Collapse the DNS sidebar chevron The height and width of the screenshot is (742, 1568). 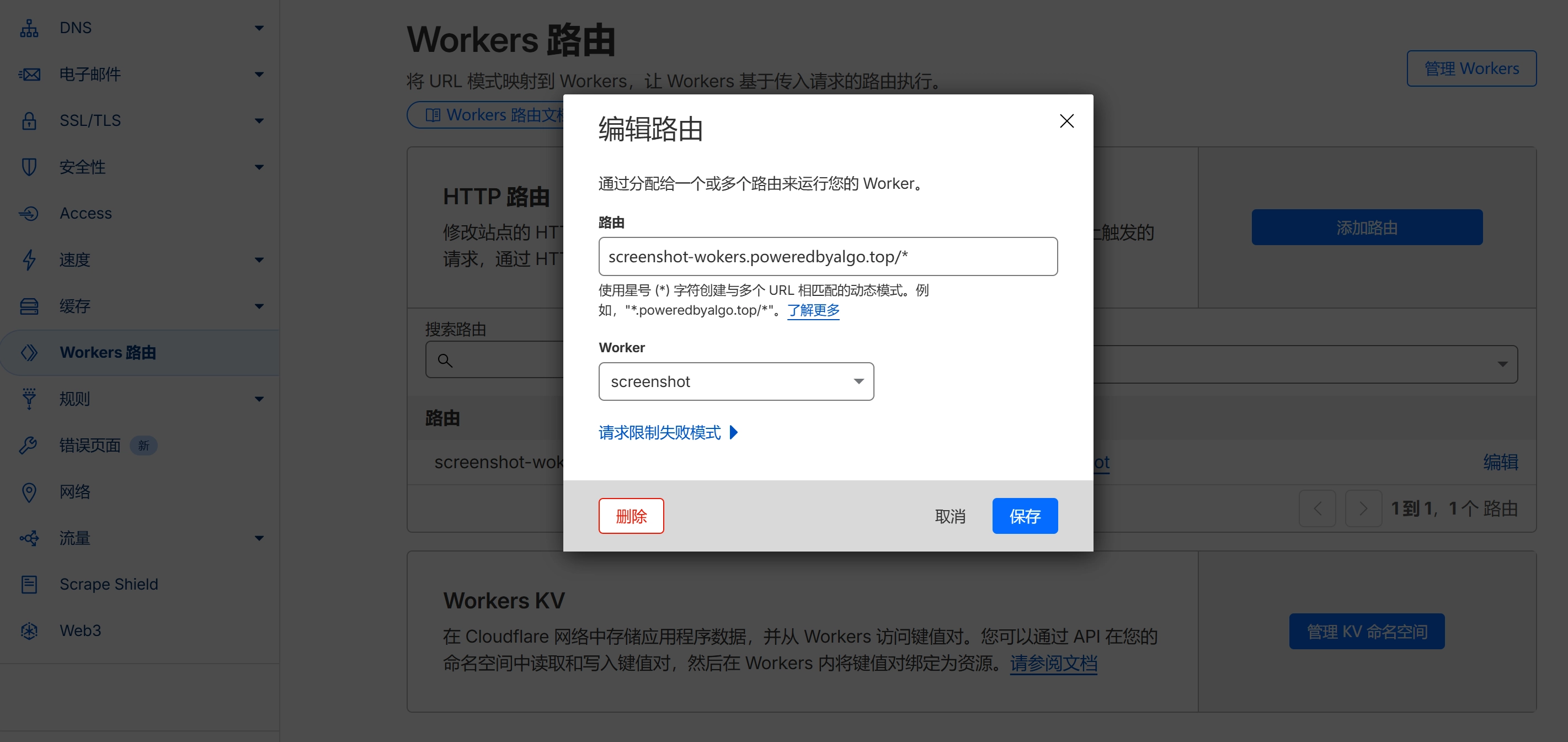tap(259, 28)
